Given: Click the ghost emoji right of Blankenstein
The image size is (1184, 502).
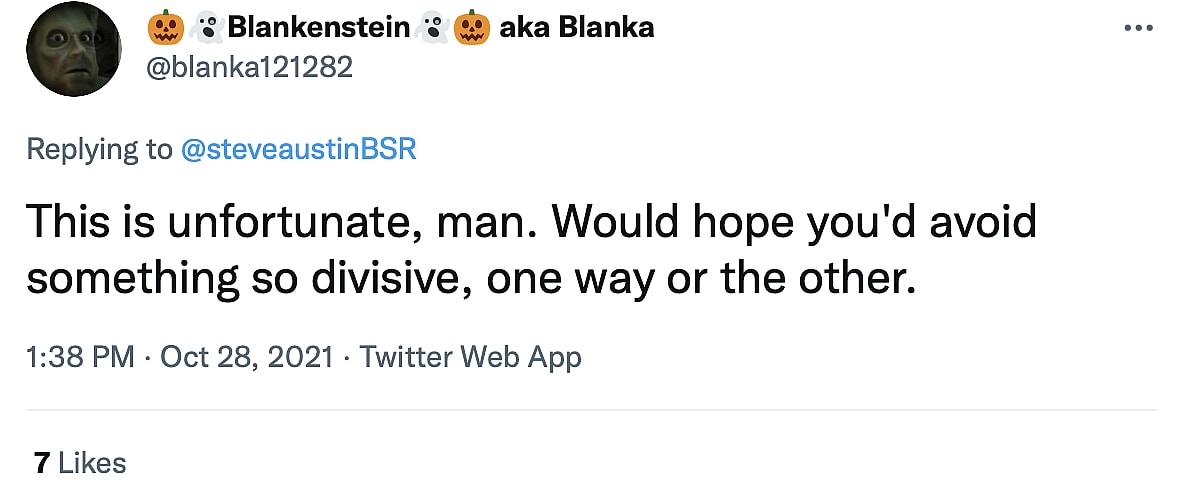Looking at the screenshot, I should (431, 27).
